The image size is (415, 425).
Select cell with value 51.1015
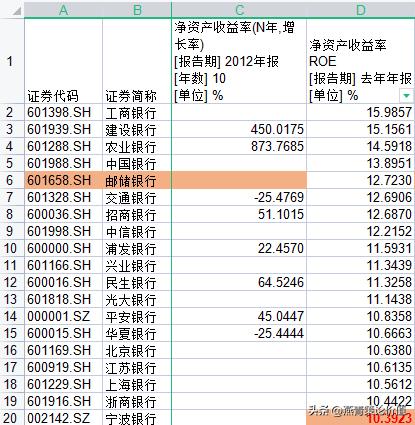239,214
